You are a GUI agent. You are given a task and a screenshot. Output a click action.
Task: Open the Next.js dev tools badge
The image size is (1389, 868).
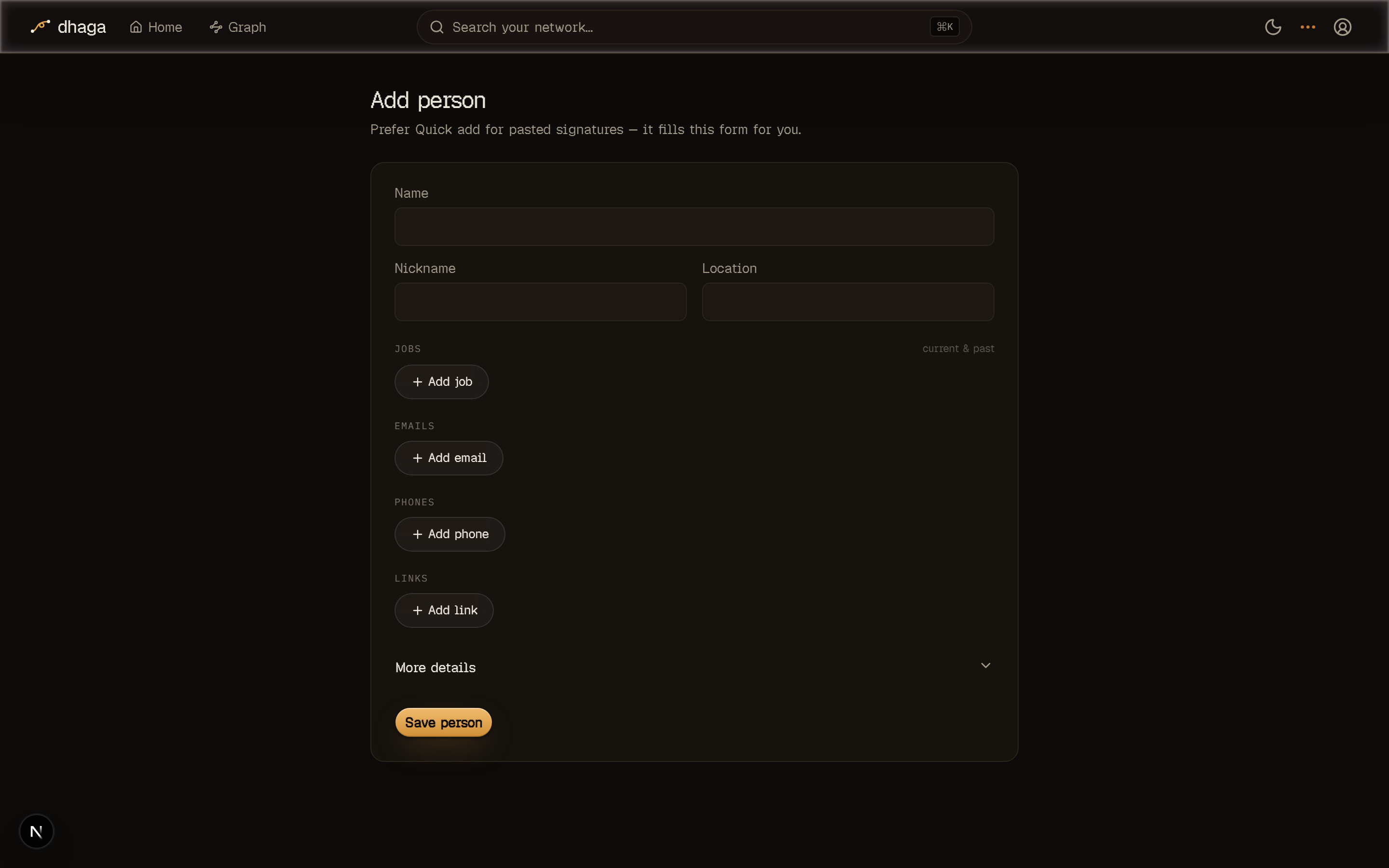click(36, 831)
